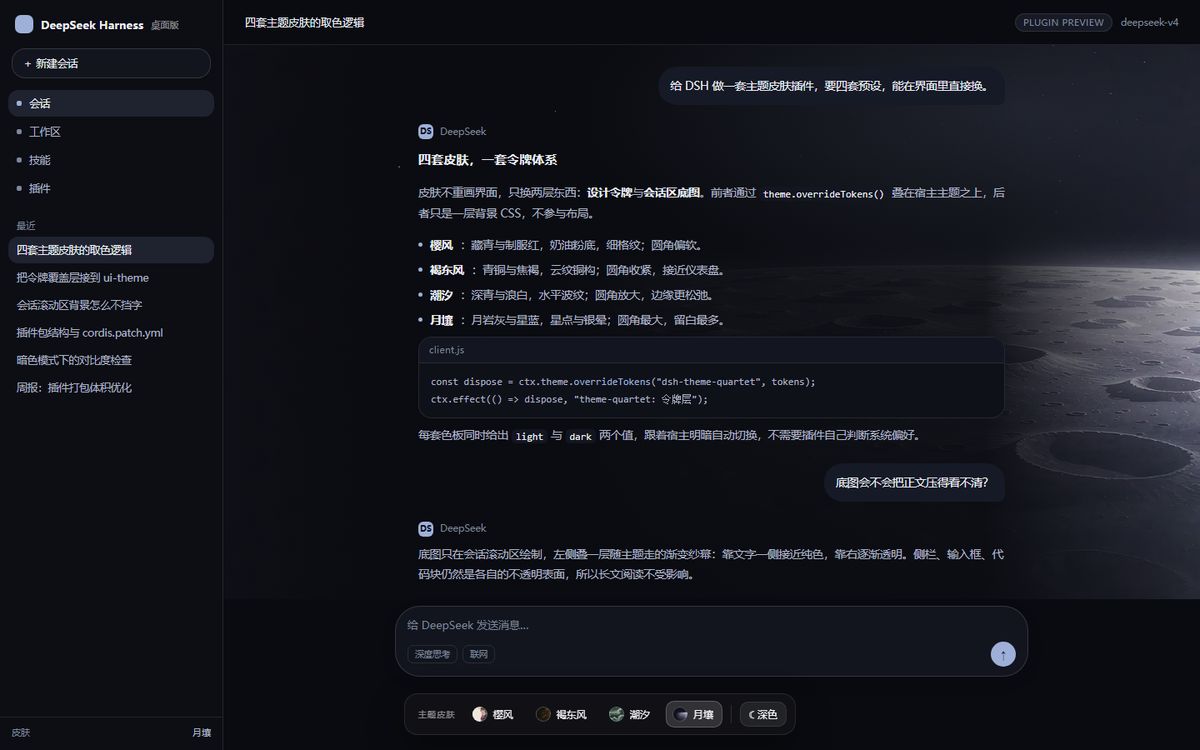Click the 褐东风 swatch circle
Screen dimensions: 1200x750
(x=543, y=714)
